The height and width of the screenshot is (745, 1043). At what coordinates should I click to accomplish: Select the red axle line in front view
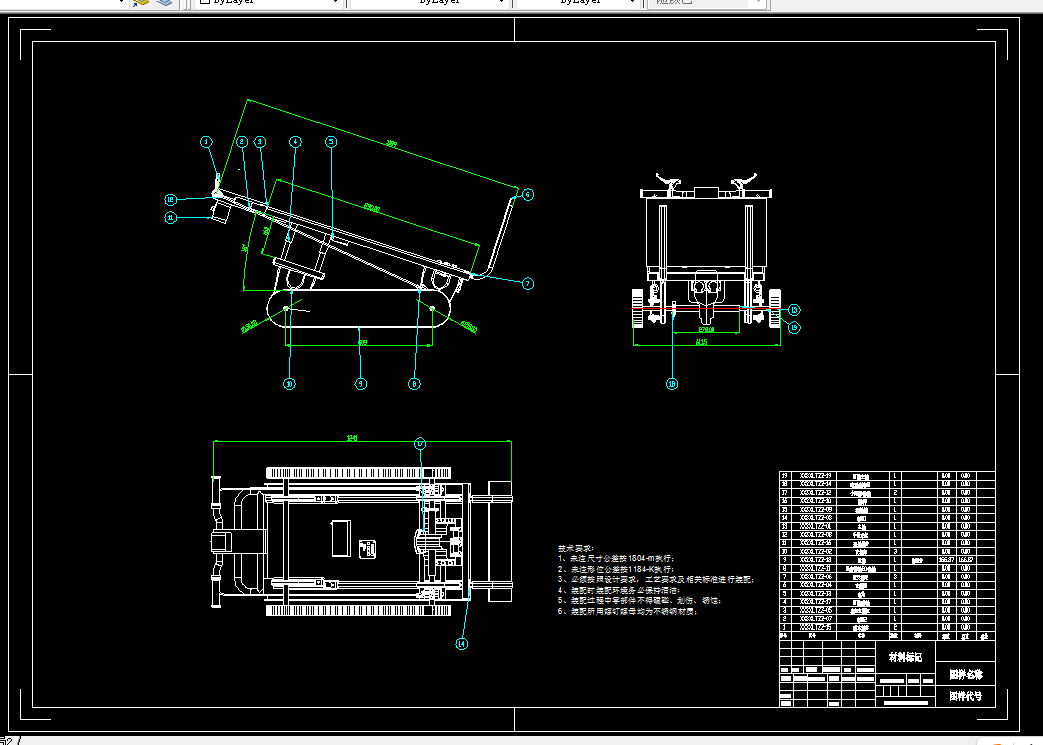tap(706, 309)
